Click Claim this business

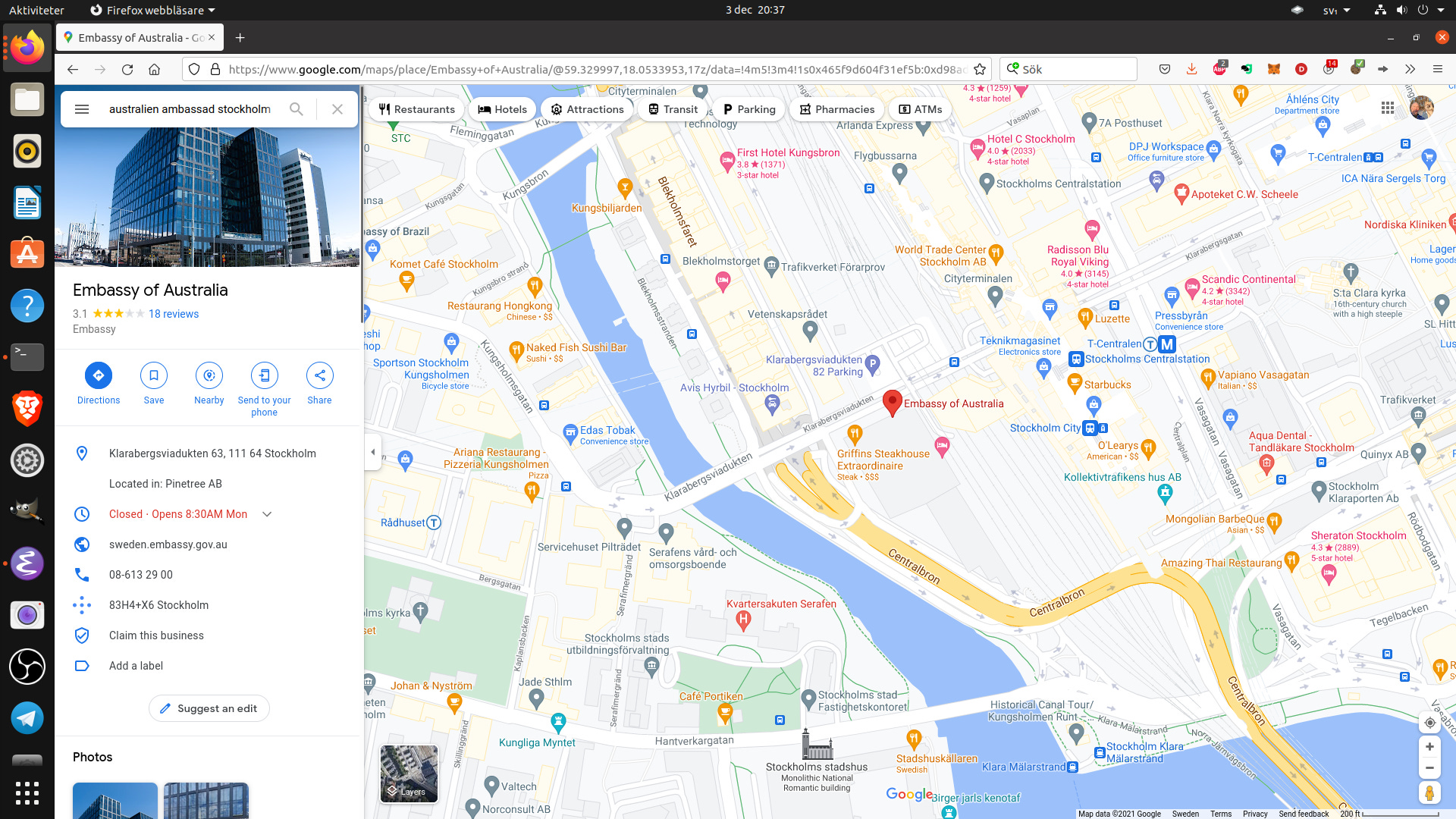(156, 635)
